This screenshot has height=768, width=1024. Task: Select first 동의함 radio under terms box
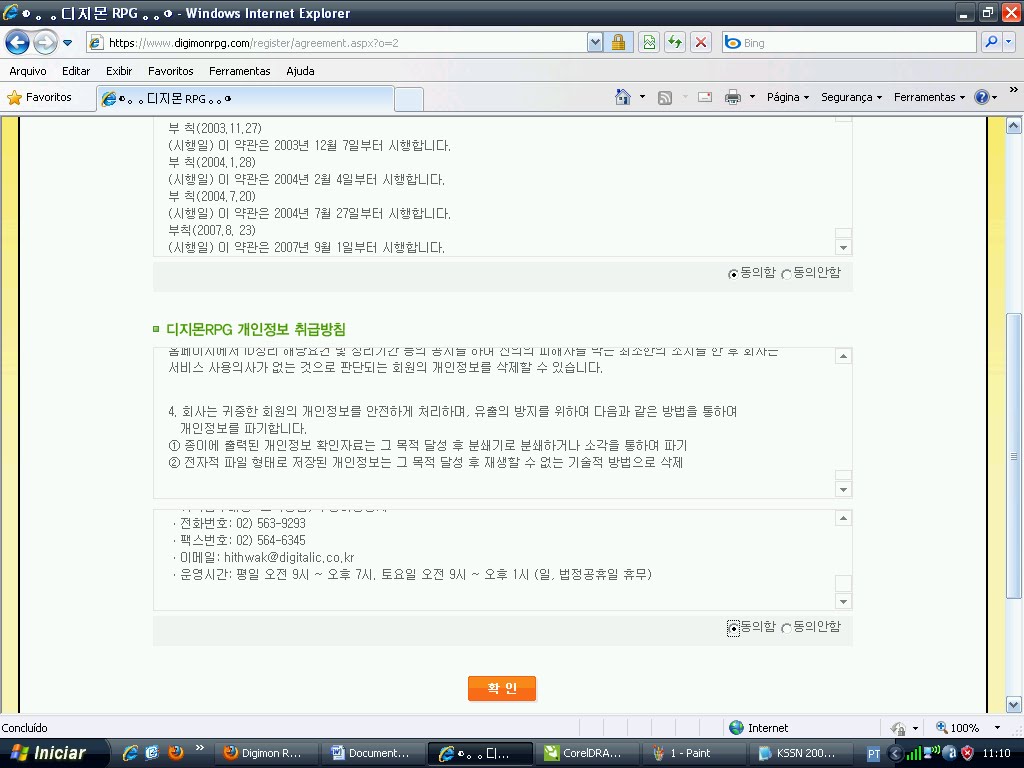tap(733, 274)
